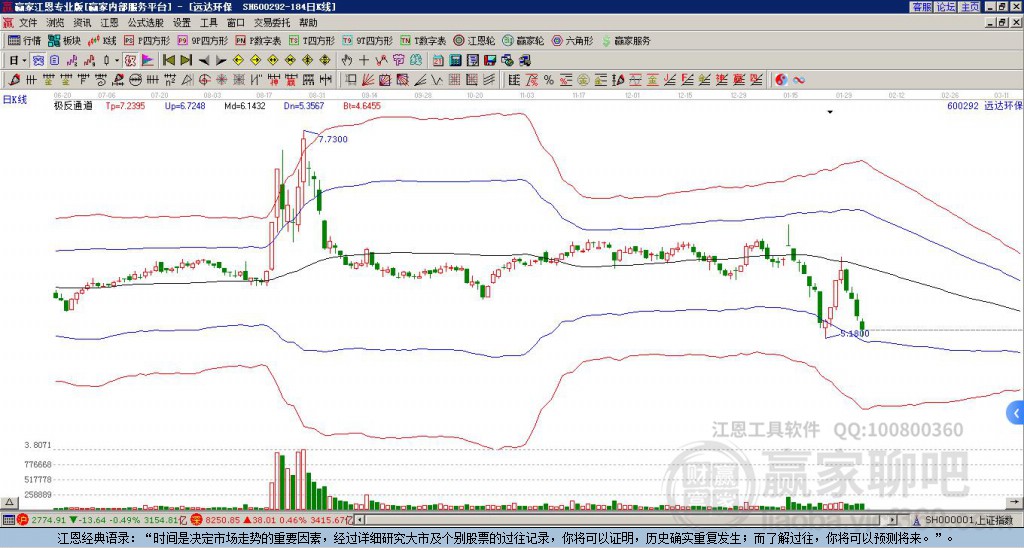Image resolution: width=1024 pixels, height=548 pixels.
Task: Select the hand pan tool
Action: coord(346,61)
